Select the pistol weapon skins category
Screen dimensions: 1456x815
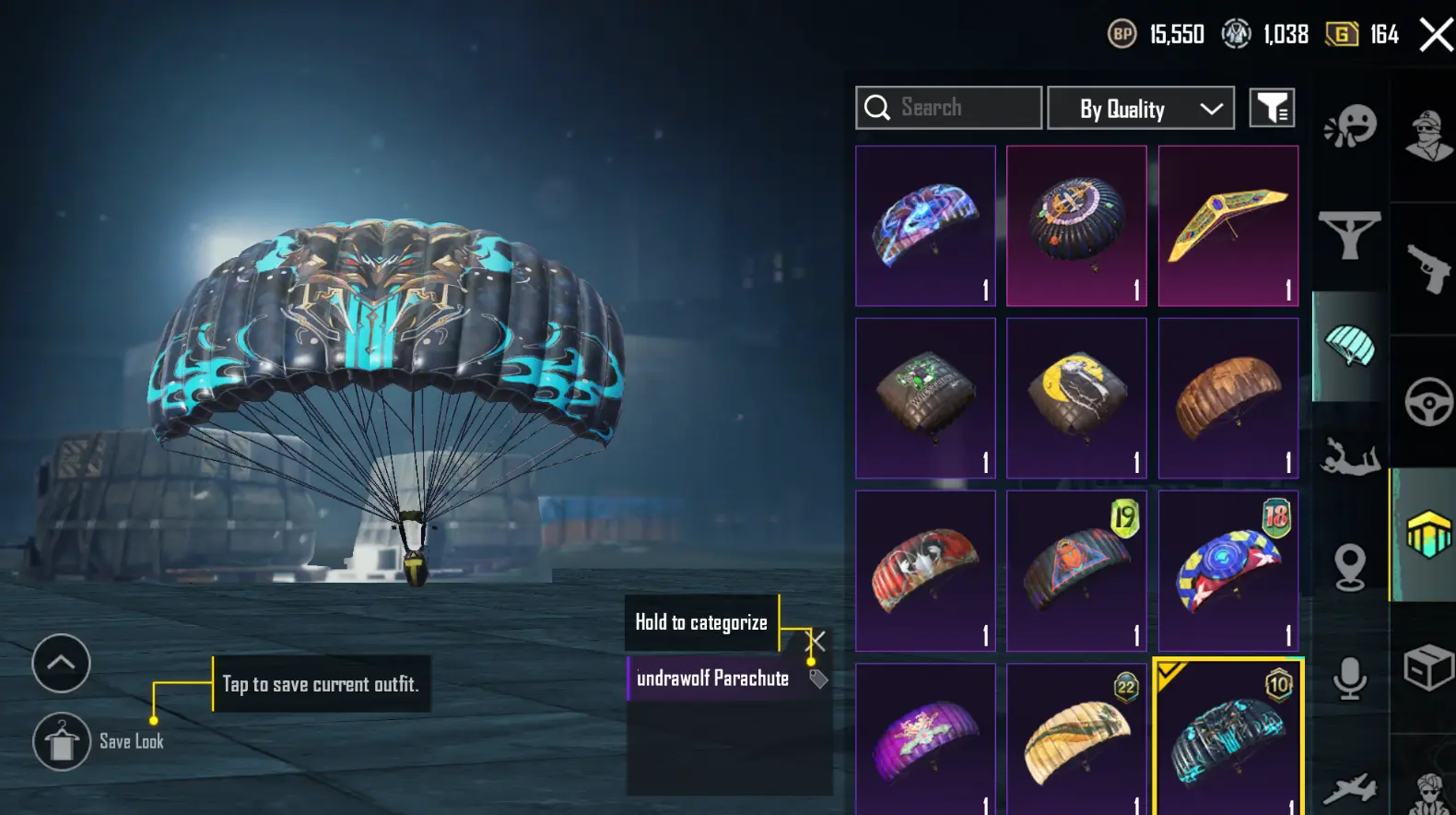click(x=1427, y=268)
